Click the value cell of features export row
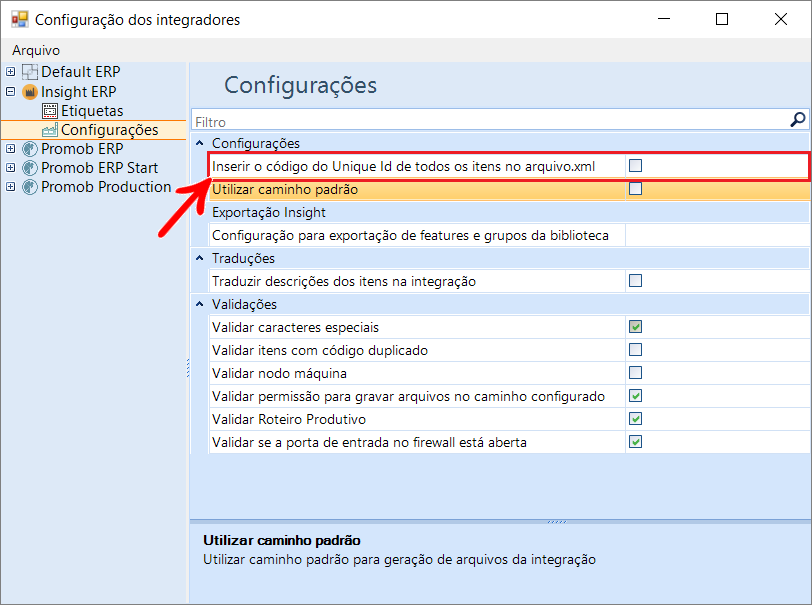Screen dimensions: 812x605 718,235
